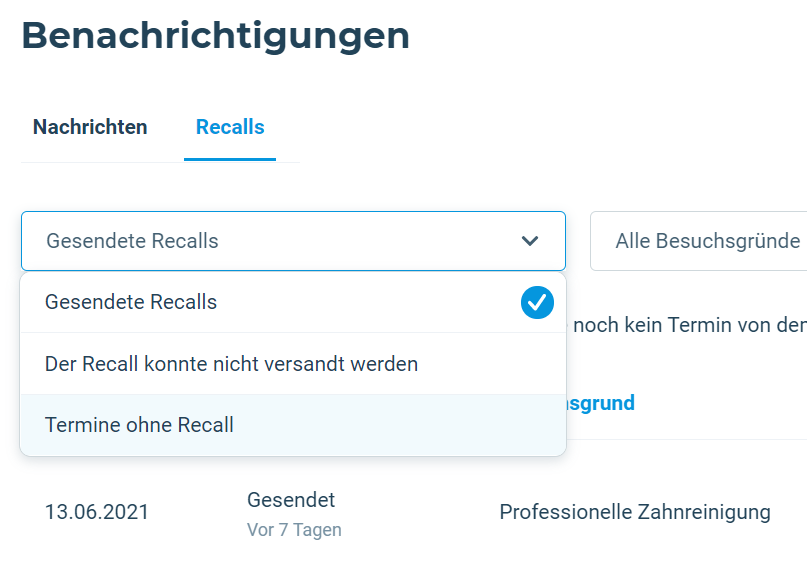Click the selected value text in recall filter
Image resolution: width=807 pixels, height=567 pixels.
(132, 241)
